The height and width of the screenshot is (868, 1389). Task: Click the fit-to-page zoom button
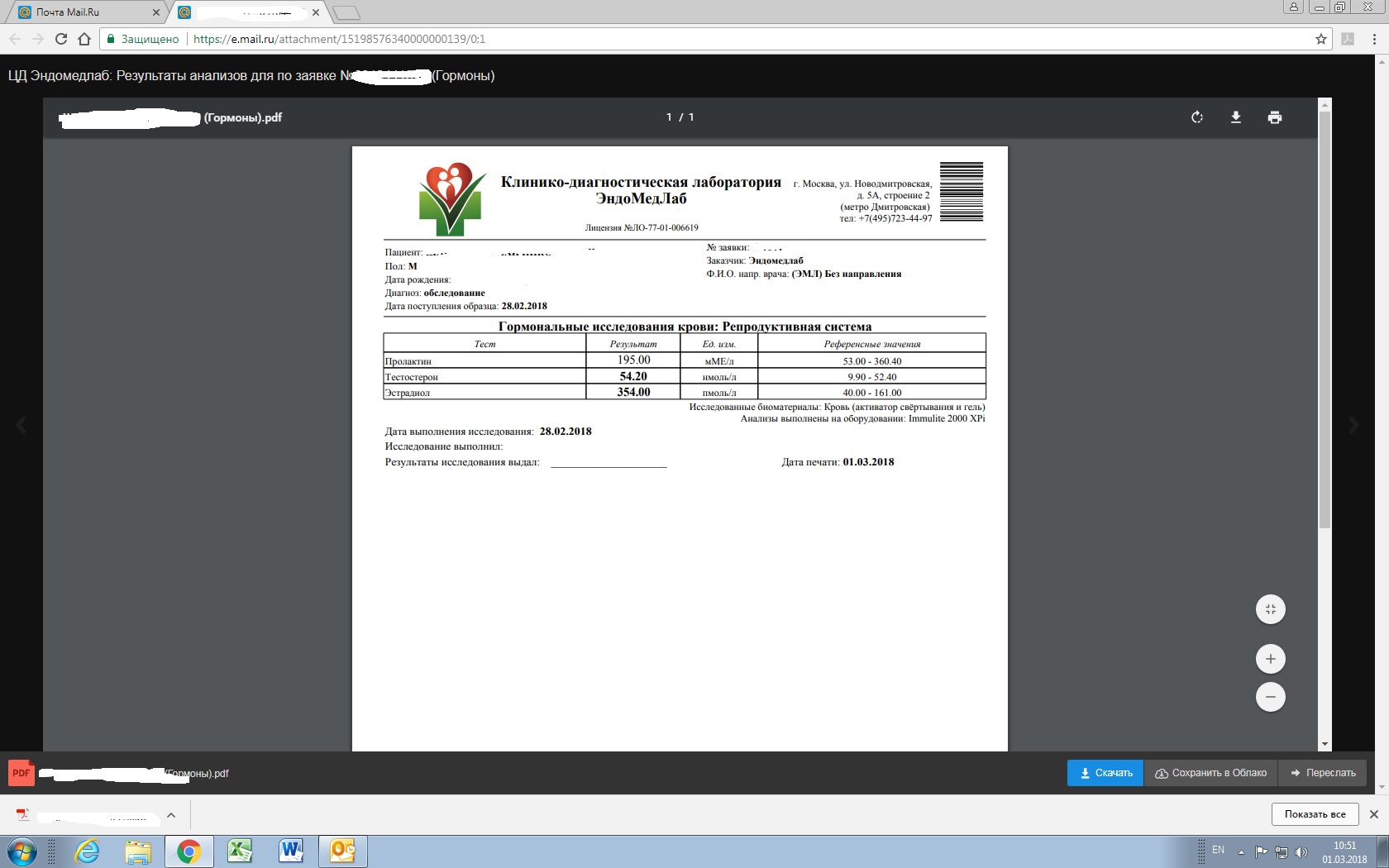coord(1270,609)
